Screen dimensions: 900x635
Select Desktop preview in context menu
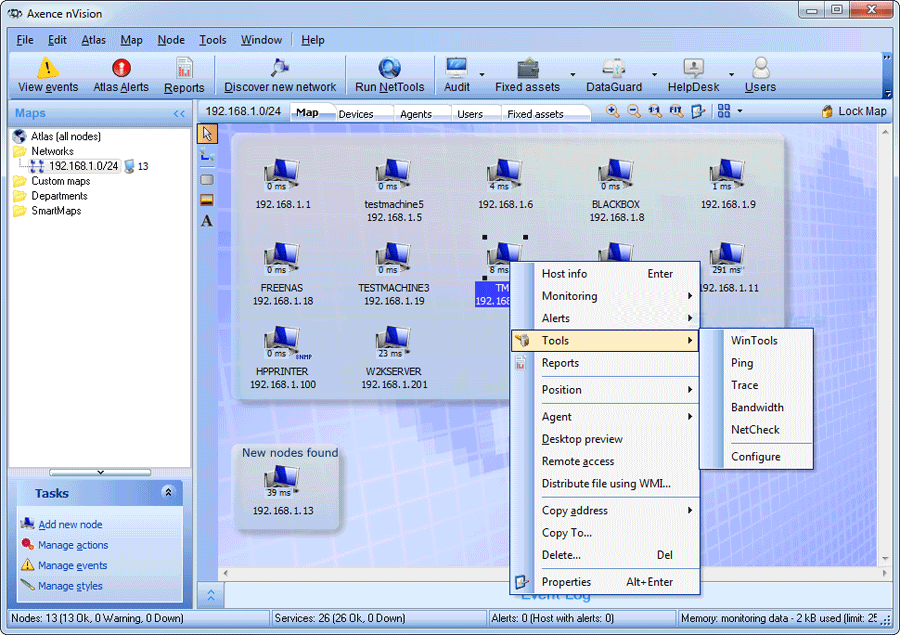[582, 439]
